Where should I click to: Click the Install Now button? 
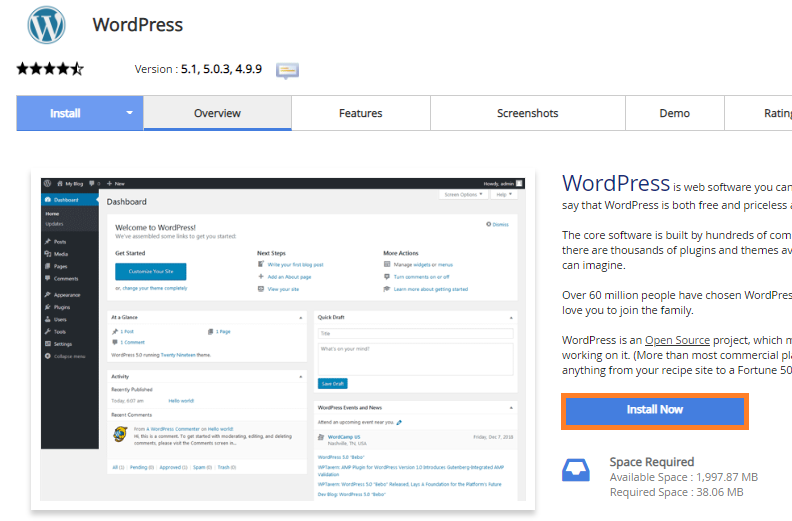[x=655, y=410]
